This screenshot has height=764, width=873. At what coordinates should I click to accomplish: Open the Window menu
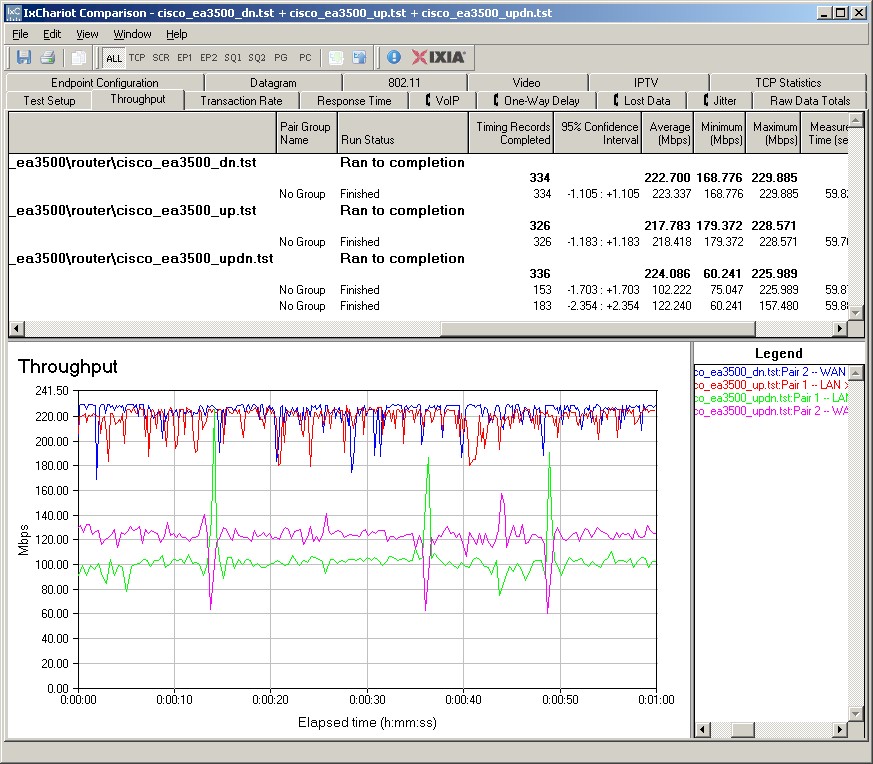click(132, 34)
